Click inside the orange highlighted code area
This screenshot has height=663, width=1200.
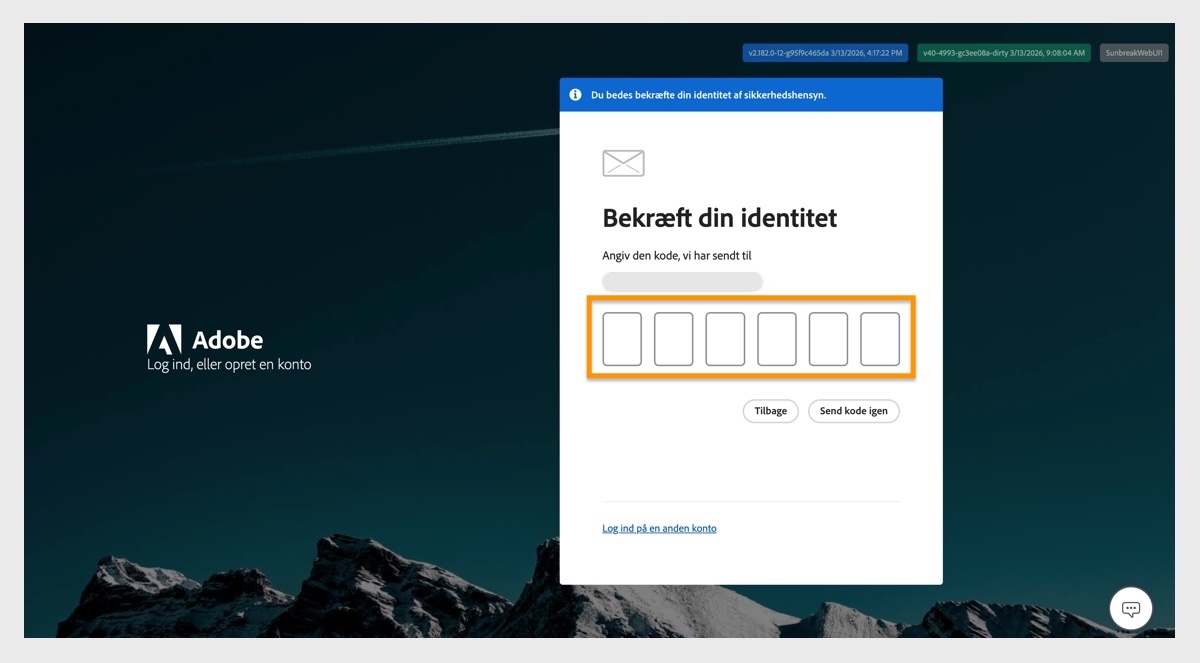(x=751, y=338)
